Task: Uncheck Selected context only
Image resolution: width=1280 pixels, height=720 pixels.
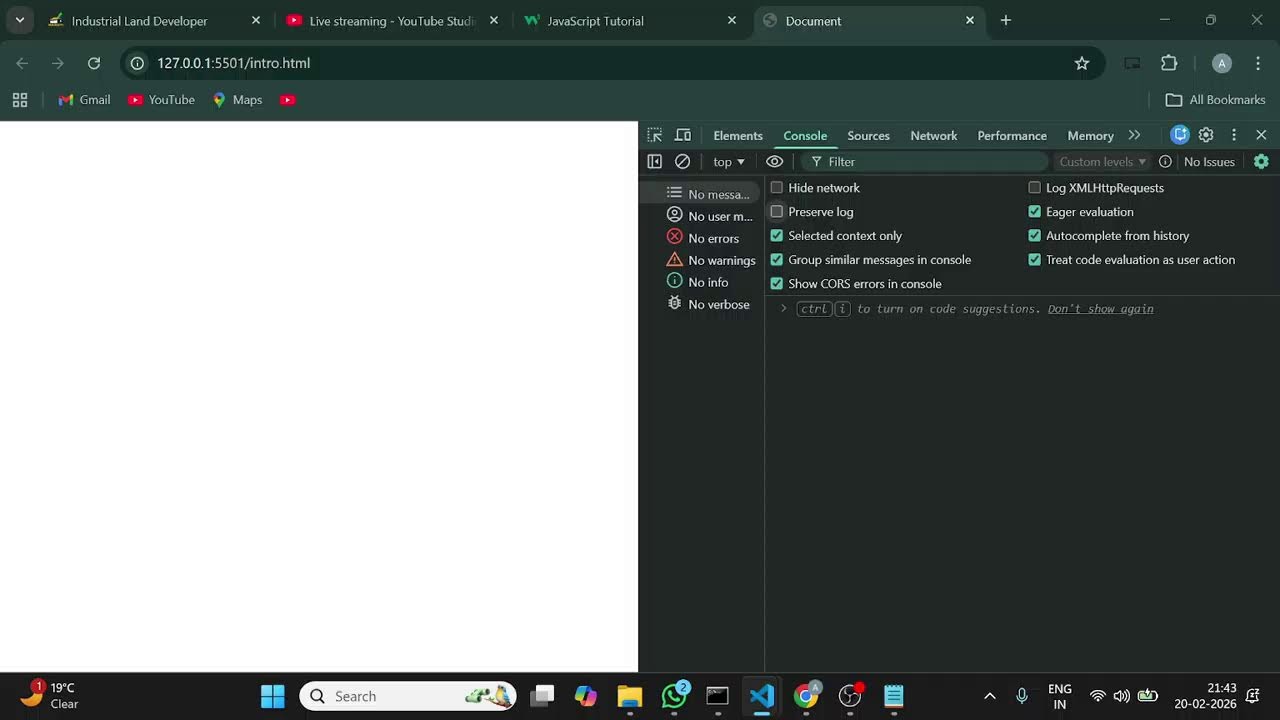Action: 777,235
